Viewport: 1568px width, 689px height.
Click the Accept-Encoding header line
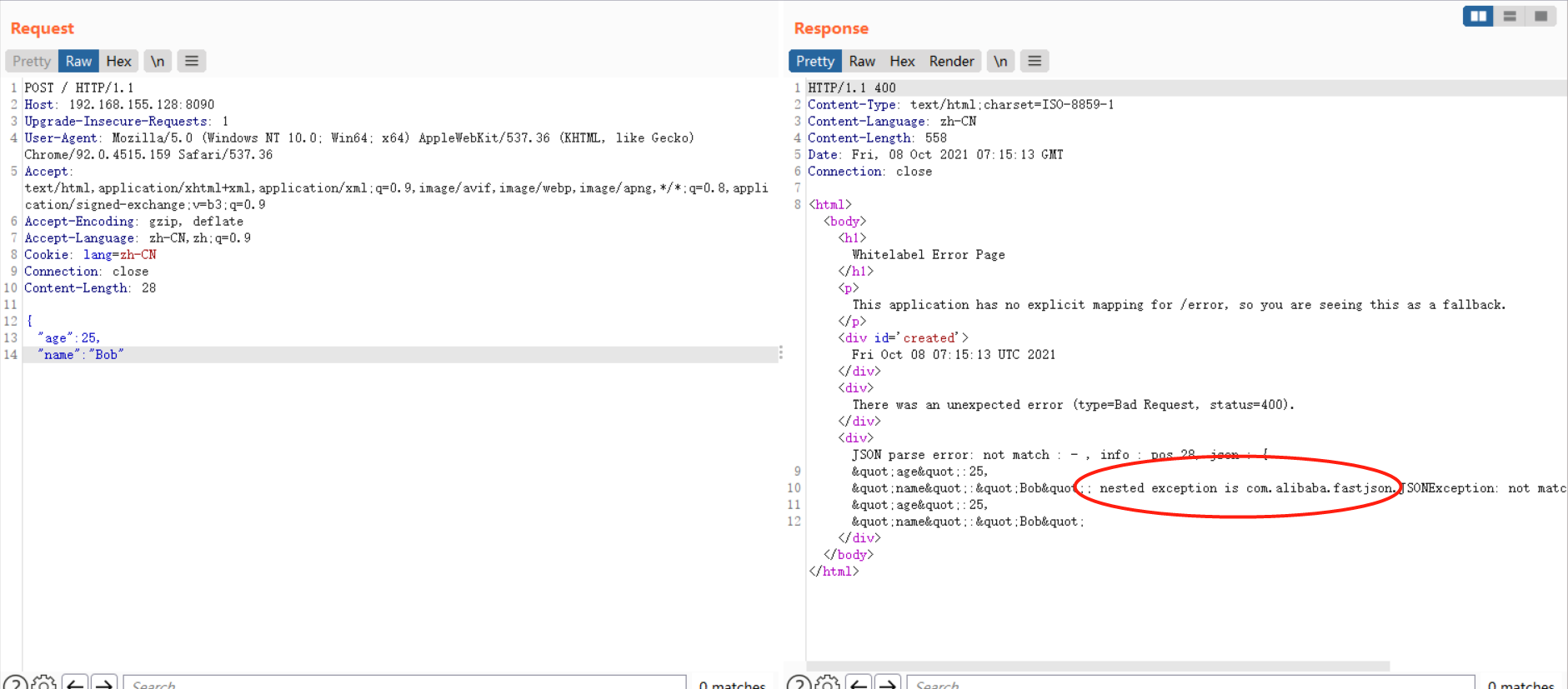[x=134, y=222]
